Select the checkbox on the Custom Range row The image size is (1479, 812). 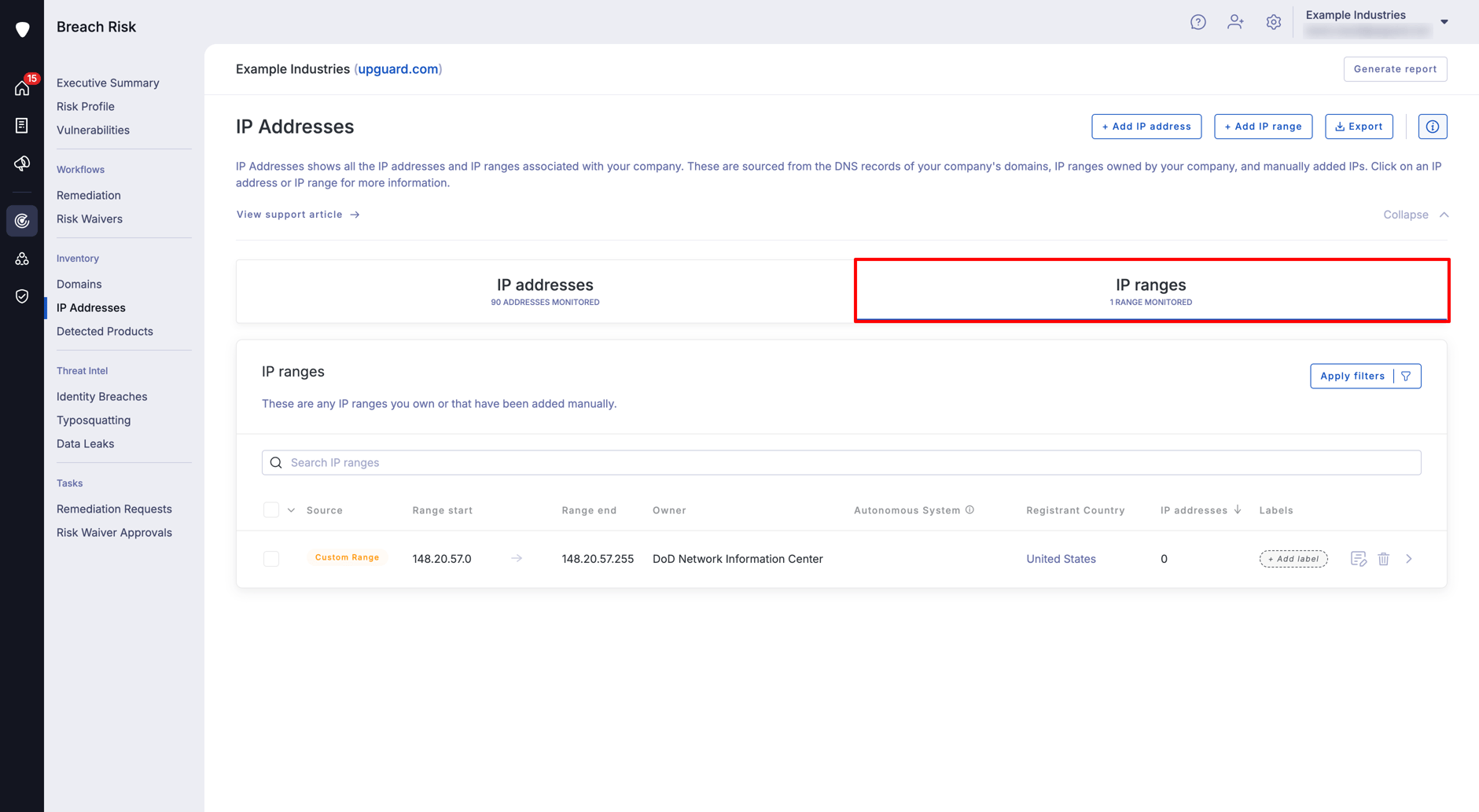point(271,559)
